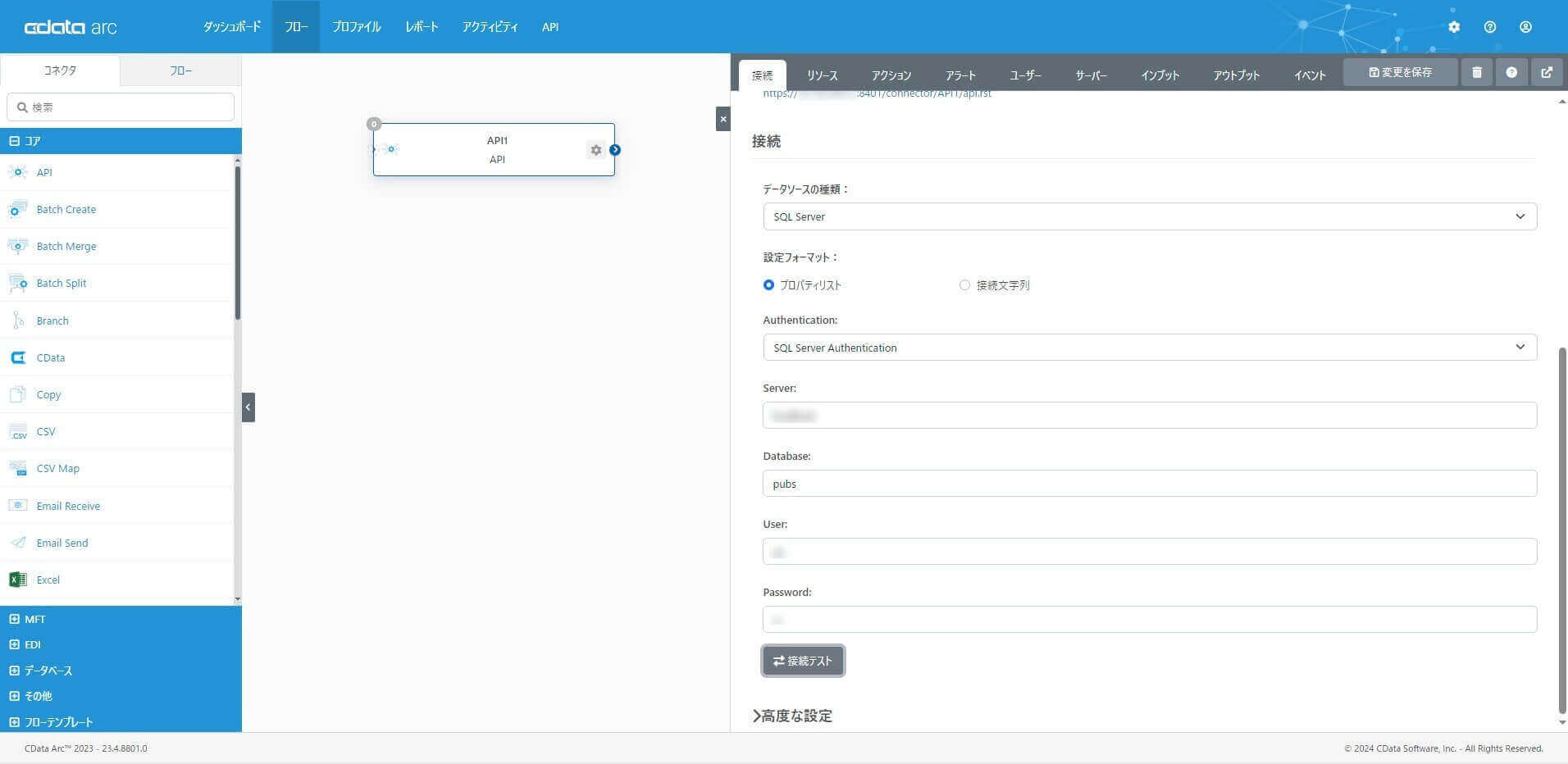The height and width of the screenshot is (764, 1568).
Task: Switch to the アラート tab
Action: [x=960, y=75]
